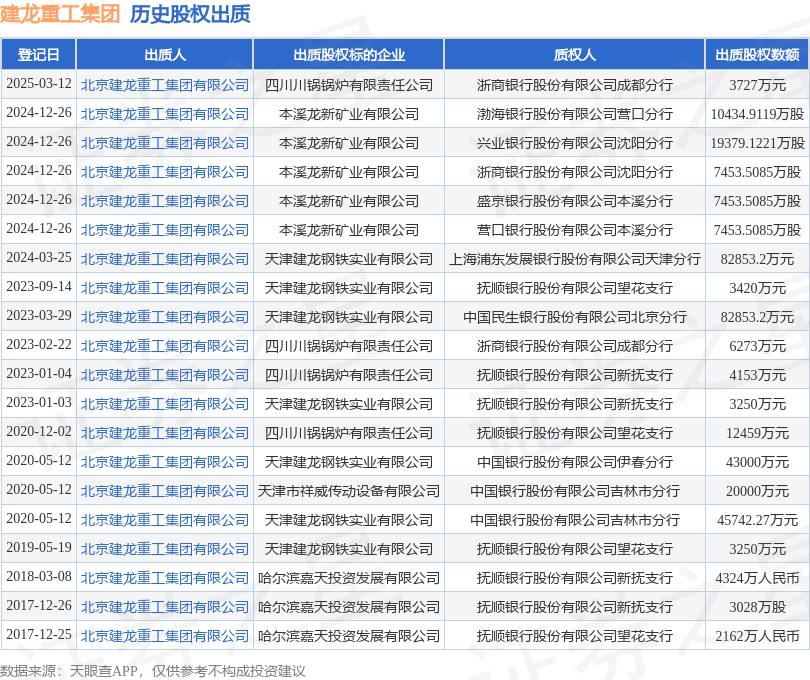
Task: Open 北京建龙重工集团有限公司 link in 2023-09-14 row
Action: point(165,288)
